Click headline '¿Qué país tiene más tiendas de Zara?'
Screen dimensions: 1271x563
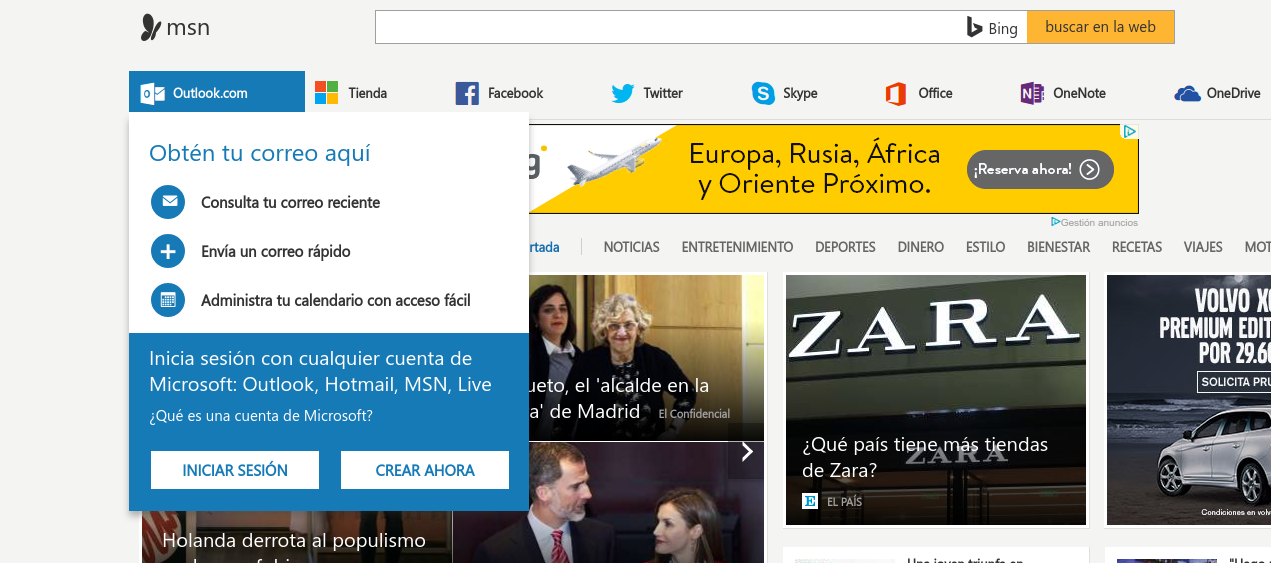(x=925, y=457)
